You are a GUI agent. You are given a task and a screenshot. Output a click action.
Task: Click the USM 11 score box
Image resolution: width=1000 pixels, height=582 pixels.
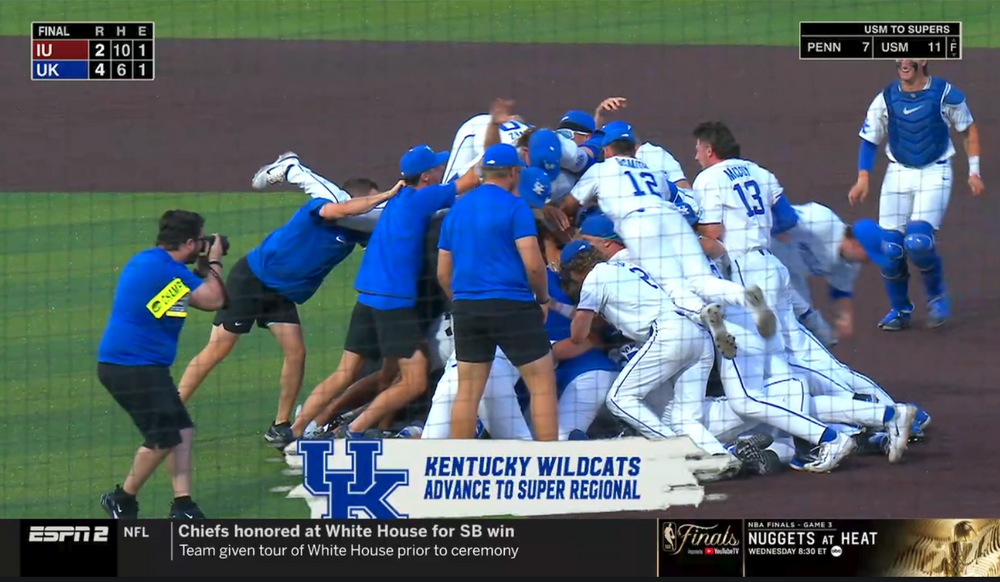coord(910,47)
